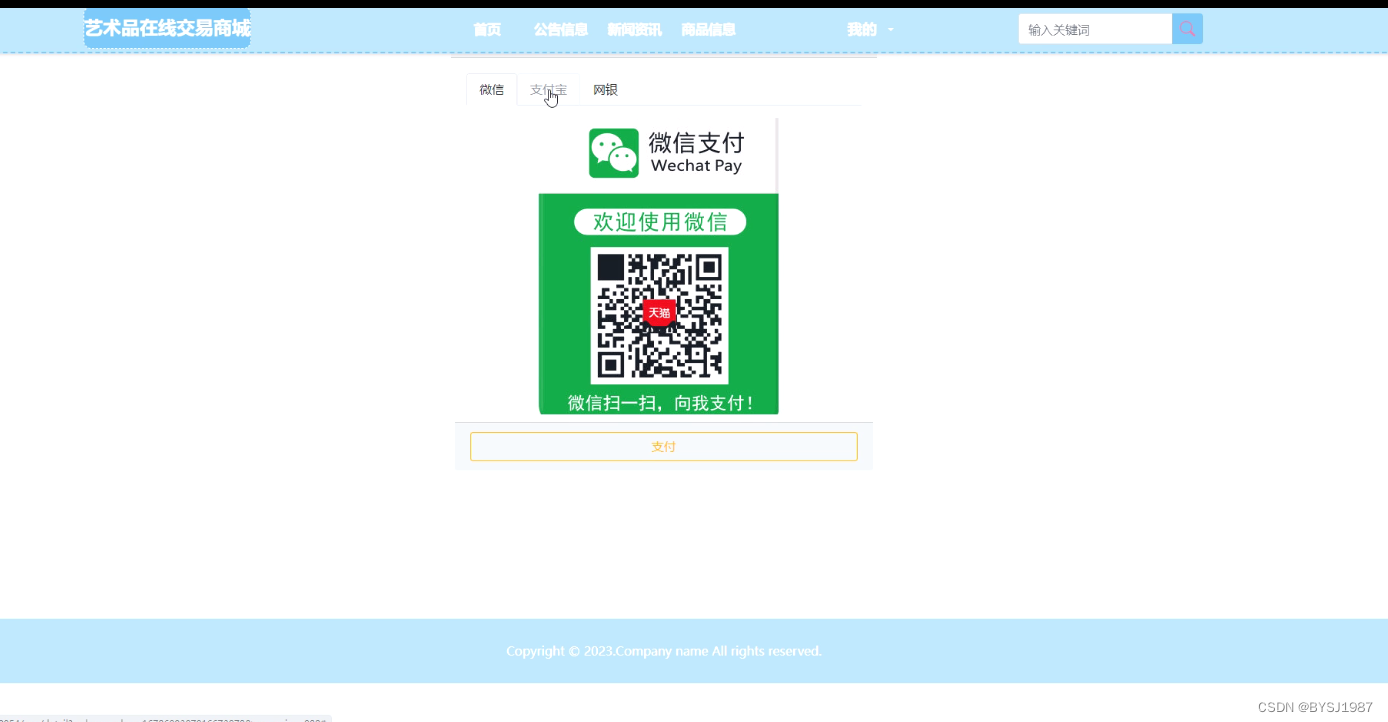
Task: Click the 微信扫一扫，向我支付 caption
Action: point(660,403)
